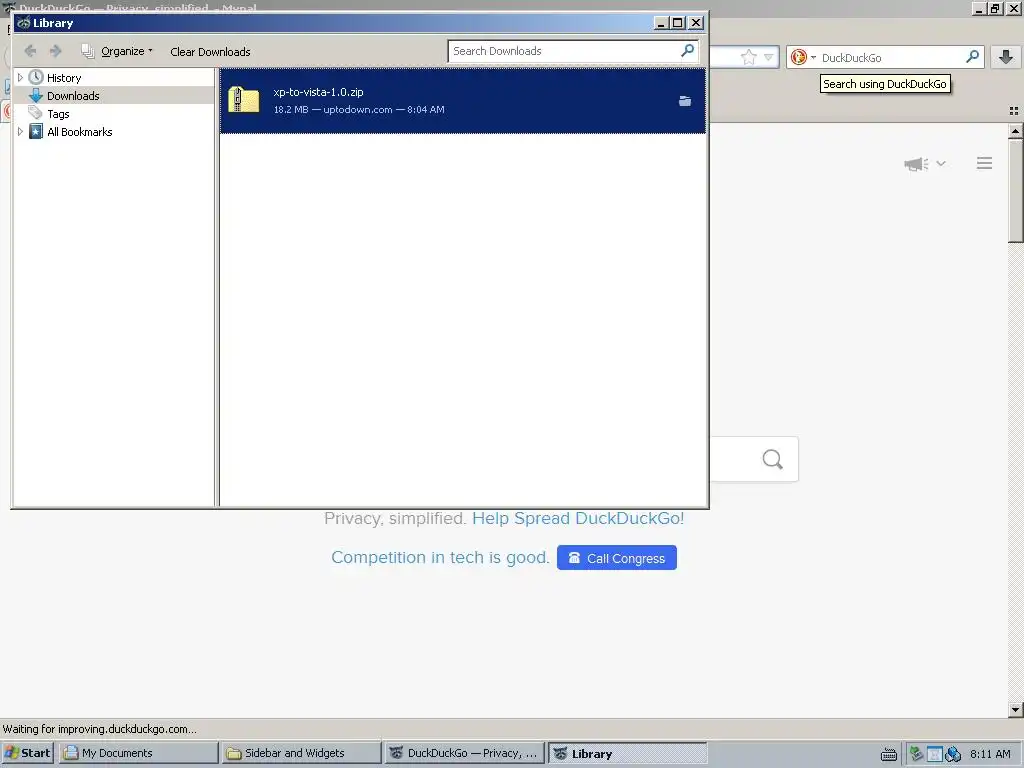This screenshot has width=1024, height=768.
Task: Clear Downloads list
Action: tap(210, 52)
